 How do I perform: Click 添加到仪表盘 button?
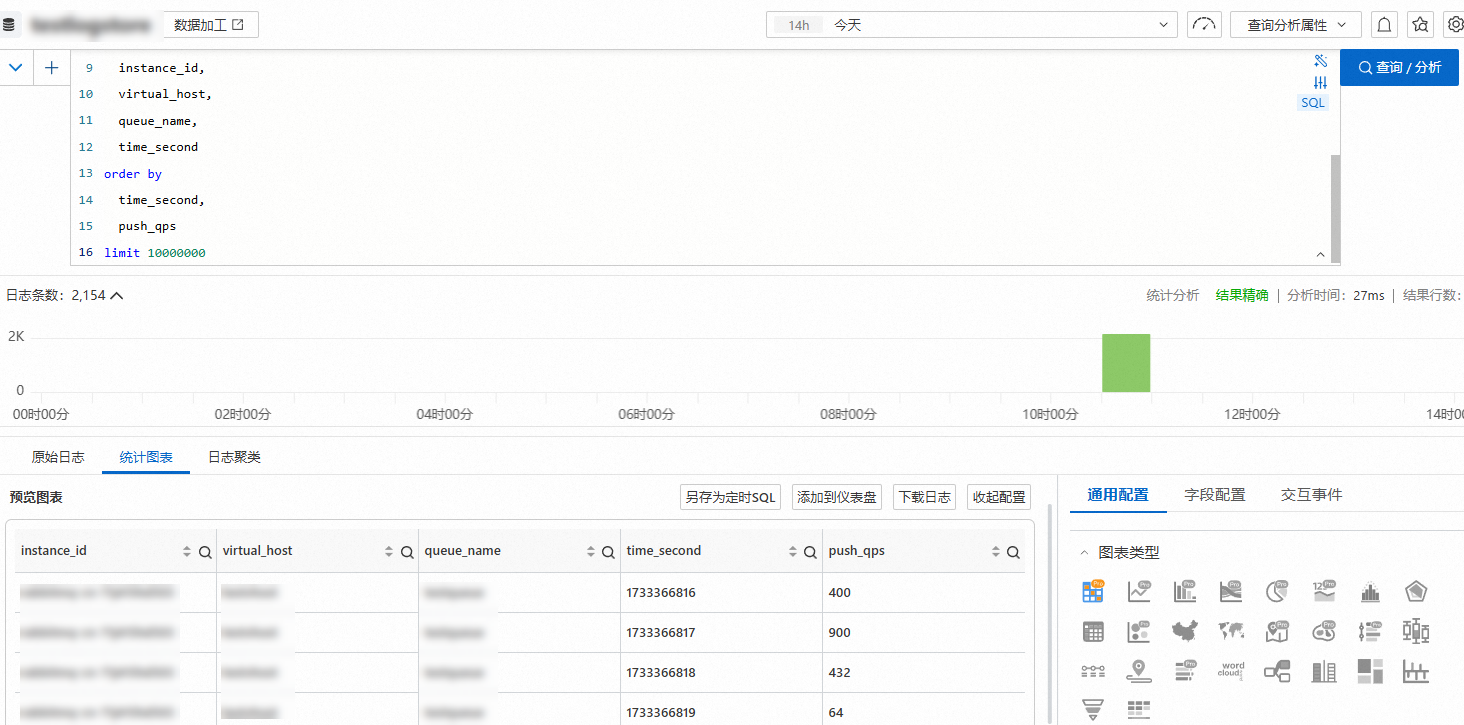(x=837, y=497)
